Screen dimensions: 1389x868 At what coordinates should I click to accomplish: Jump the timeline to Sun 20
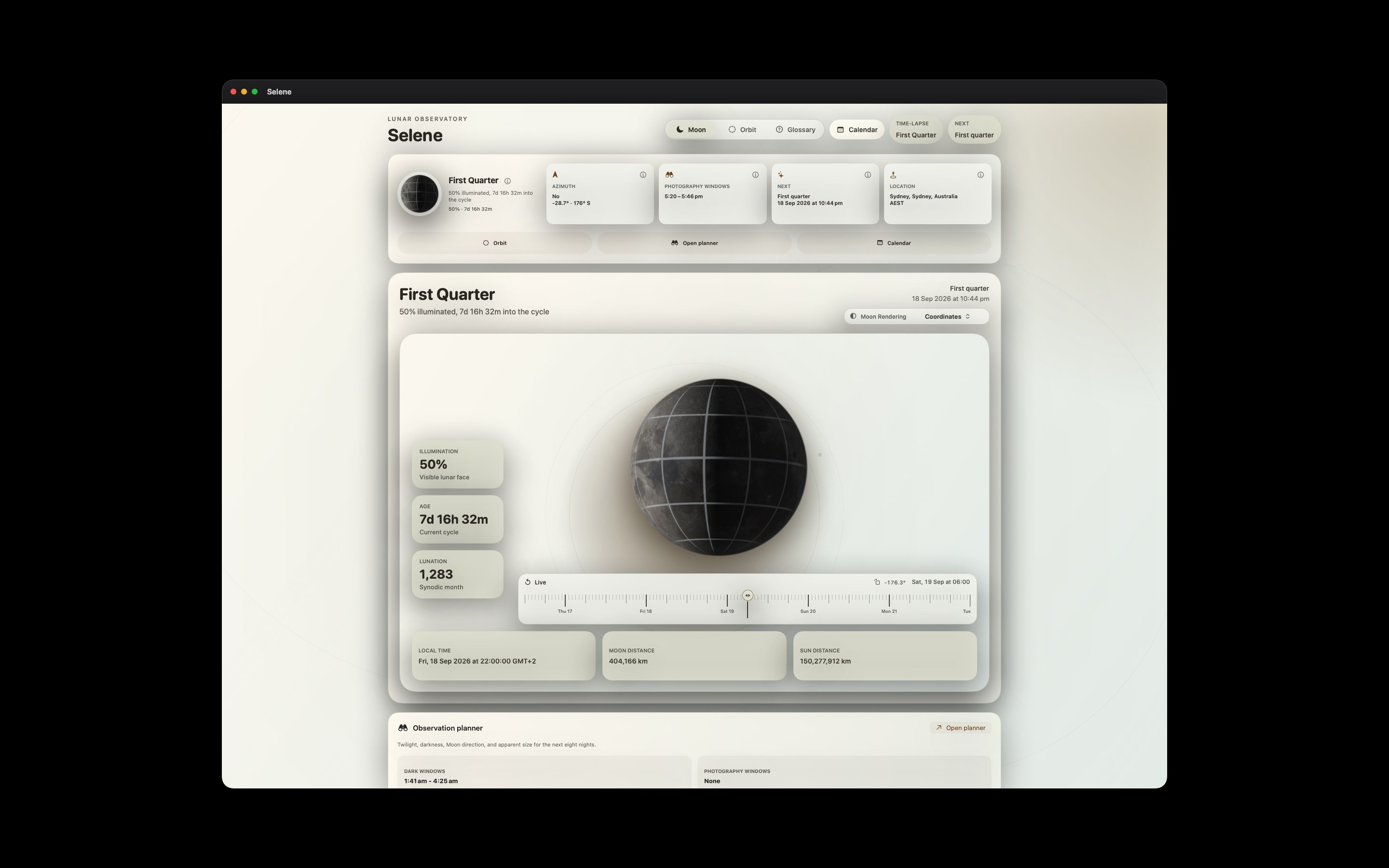(x=808, y=611)
